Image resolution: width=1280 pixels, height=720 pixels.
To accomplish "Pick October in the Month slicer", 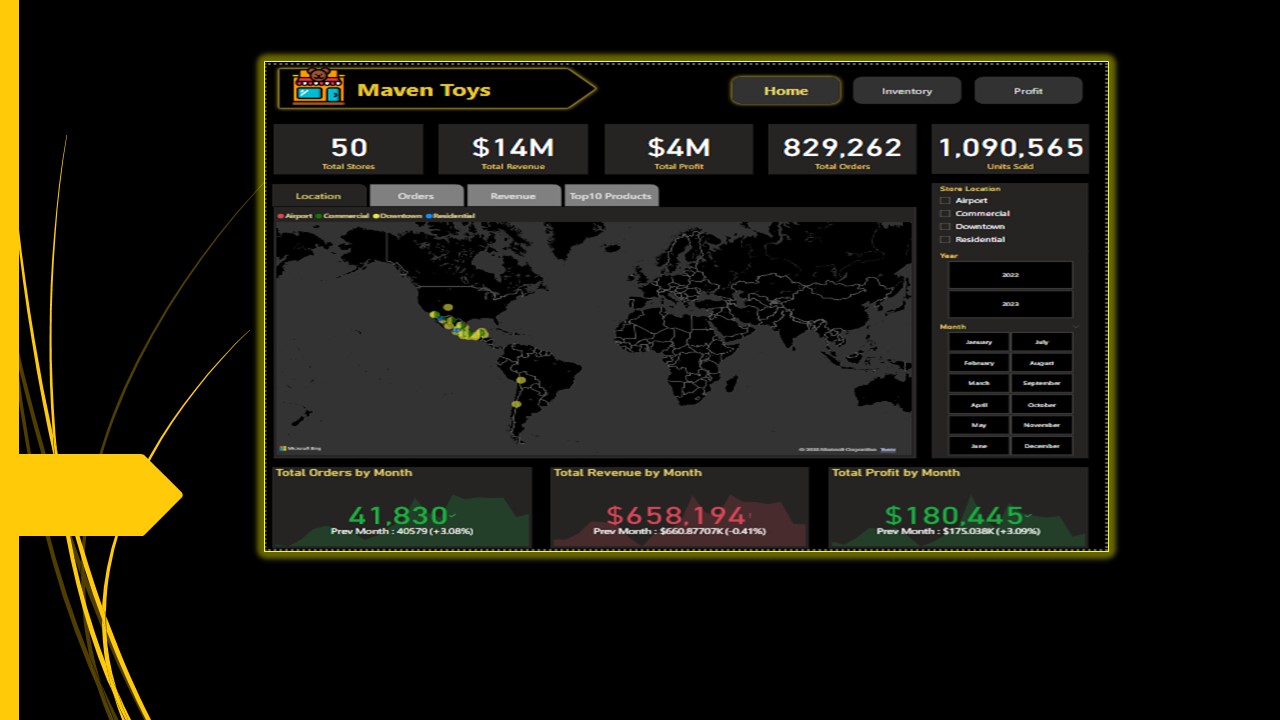I will coord(1042,405).
